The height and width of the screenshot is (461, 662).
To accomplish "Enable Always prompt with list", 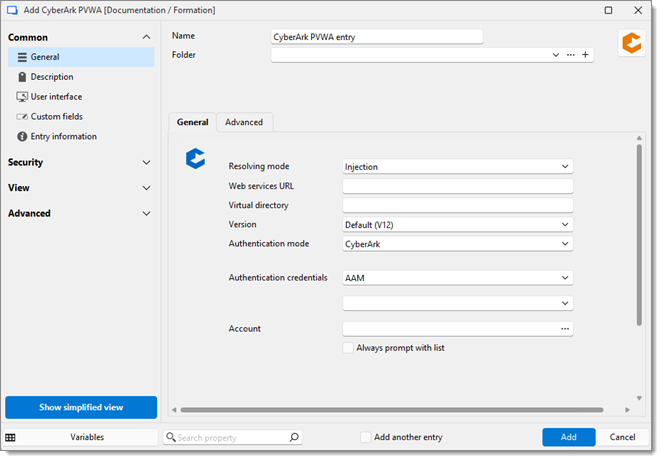I will tap(348, 348).
